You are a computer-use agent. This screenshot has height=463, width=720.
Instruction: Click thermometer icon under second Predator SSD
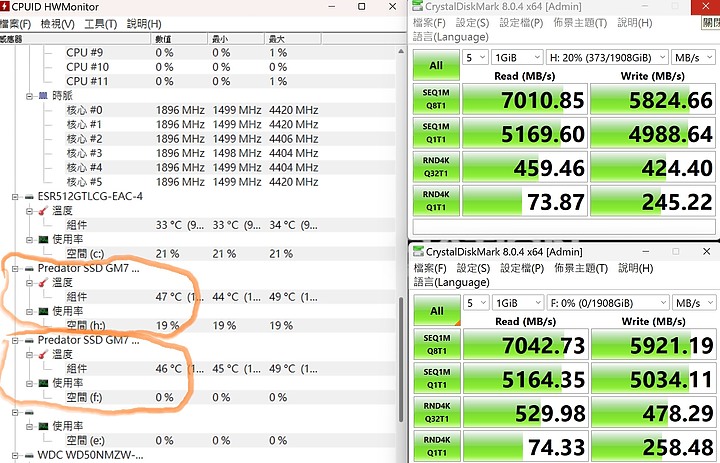pyautogui.click(x=43, y=355)
